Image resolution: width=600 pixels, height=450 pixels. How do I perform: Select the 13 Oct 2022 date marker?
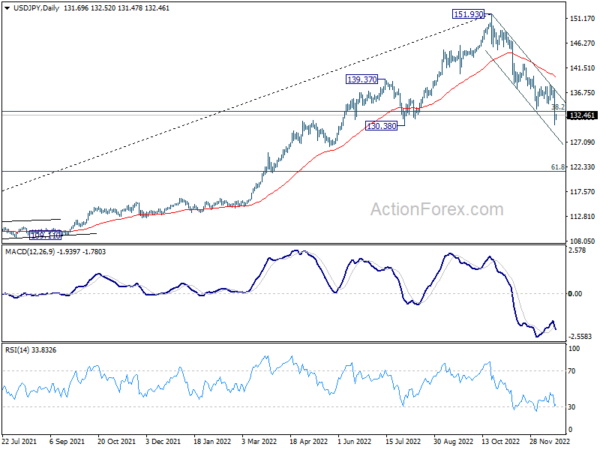coord(498,439)
